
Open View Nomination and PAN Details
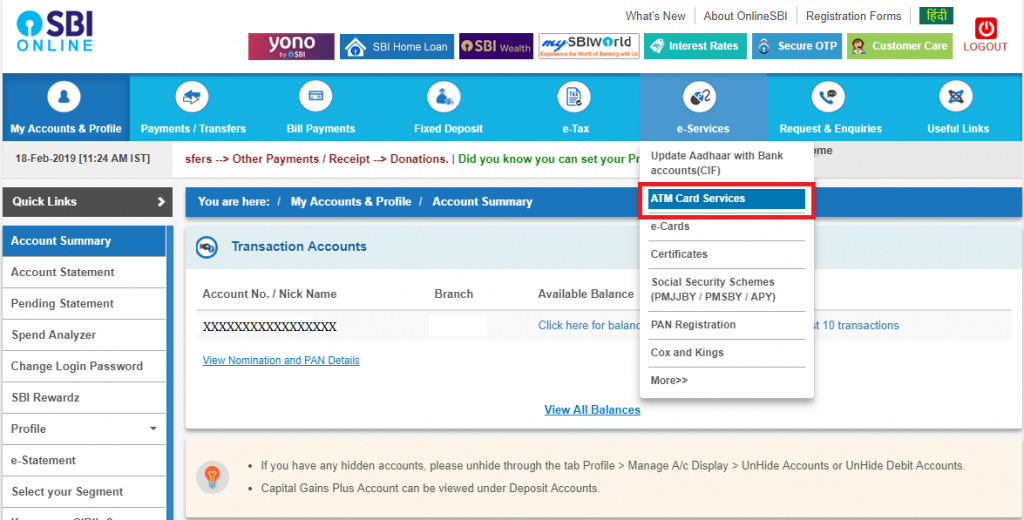(281, 361)
